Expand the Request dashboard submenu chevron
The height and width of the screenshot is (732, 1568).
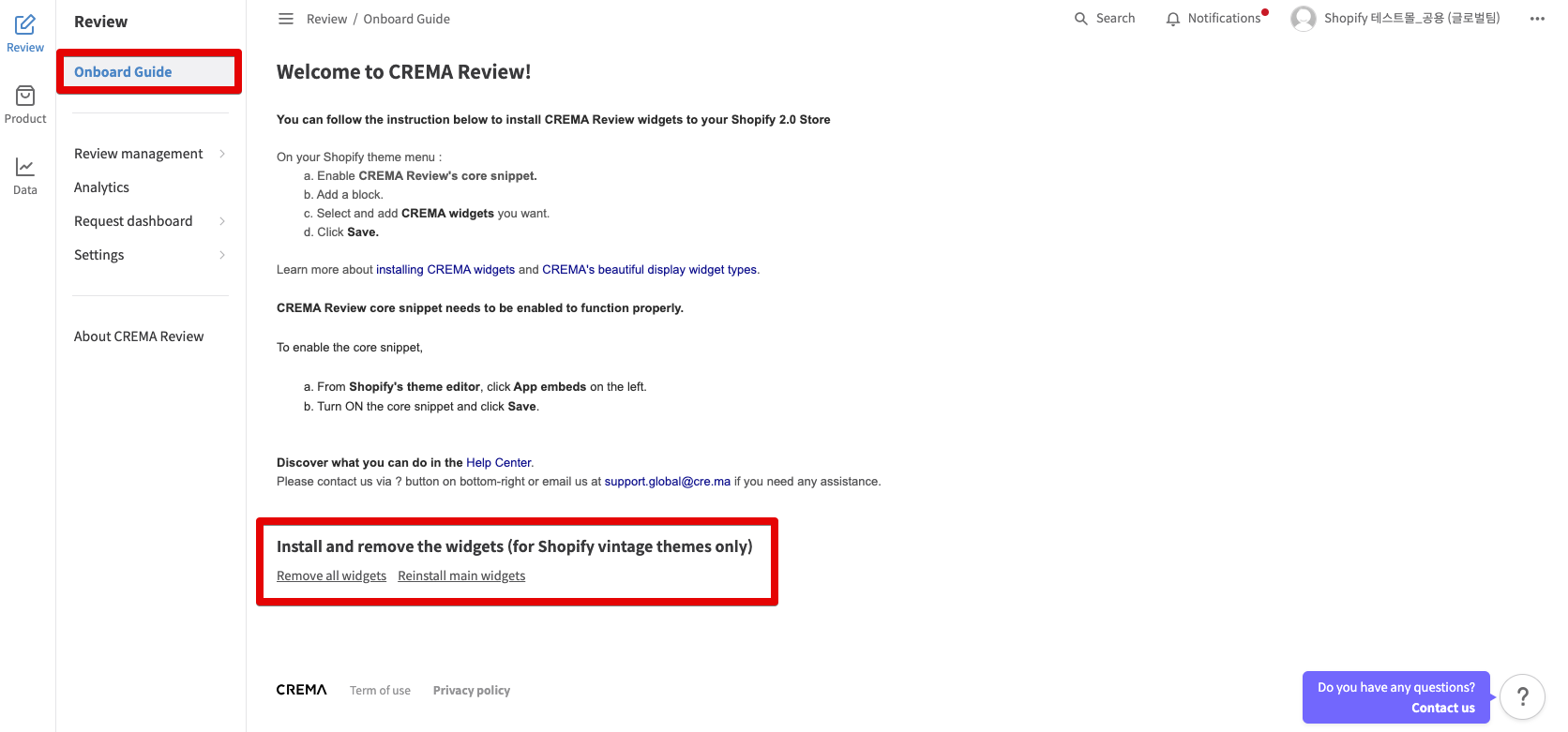(222, 221)
